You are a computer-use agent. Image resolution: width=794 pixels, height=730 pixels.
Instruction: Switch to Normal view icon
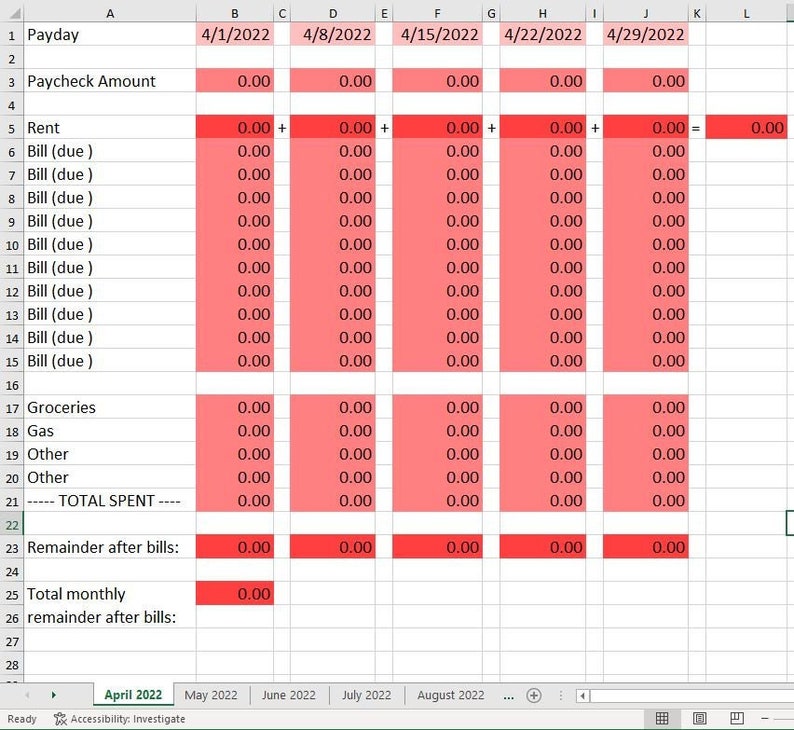661,718
